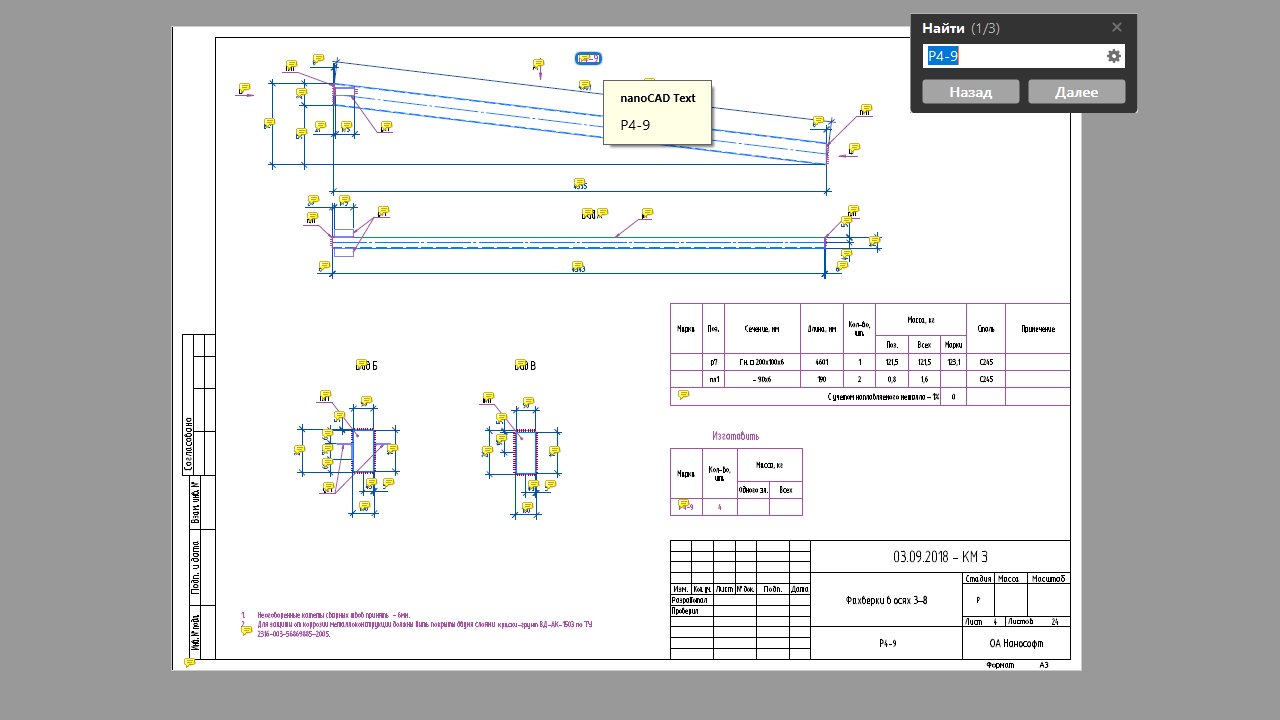Click the Изготовить table heading
The image size is (1280, 720).
[735, 436]
